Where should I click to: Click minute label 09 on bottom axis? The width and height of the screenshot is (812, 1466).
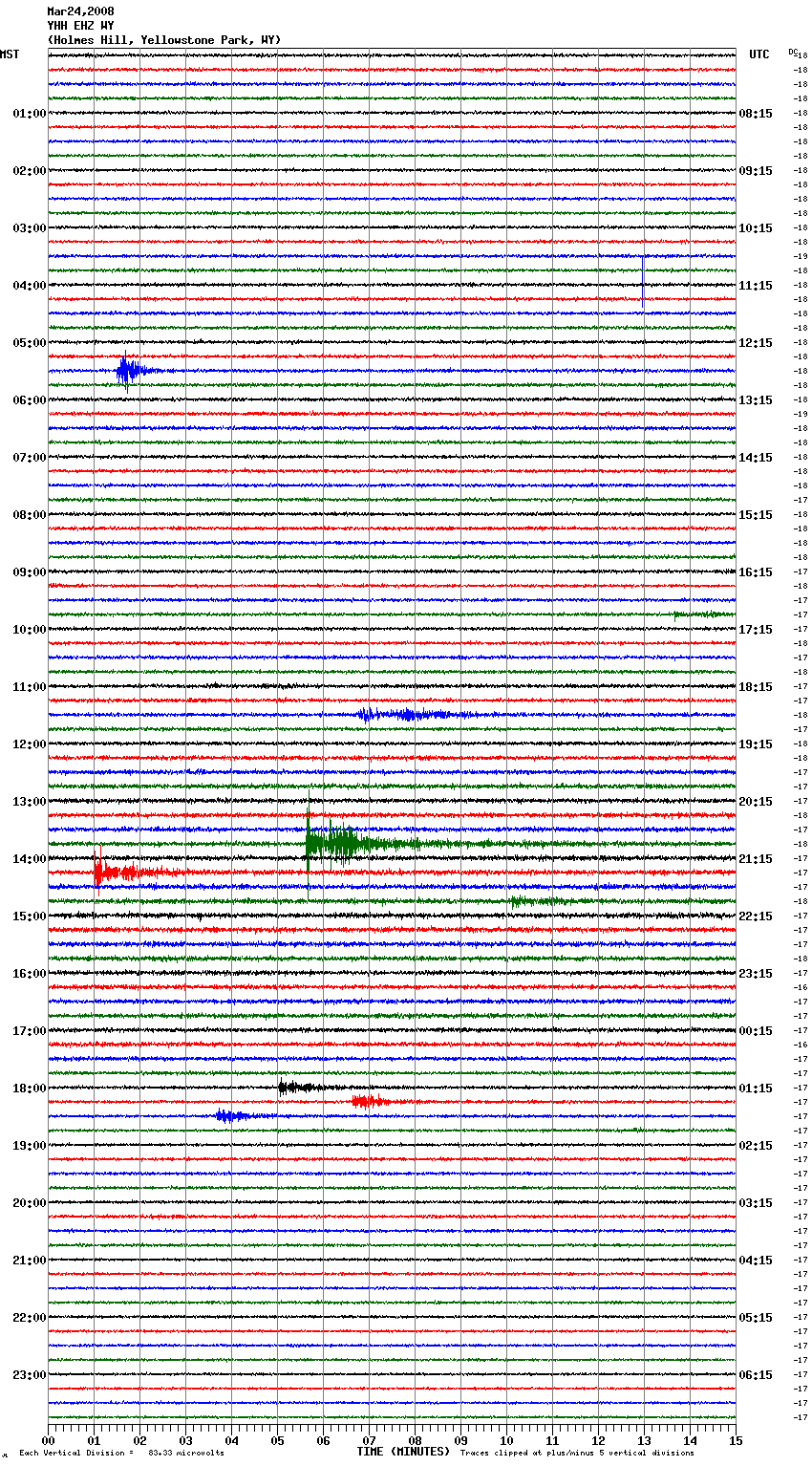[x=461, y=1440]
